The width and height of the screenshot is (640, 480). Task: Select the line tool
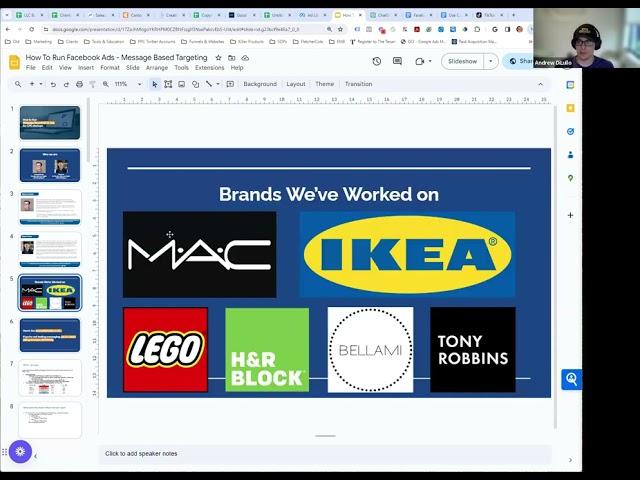coord(209,84)
